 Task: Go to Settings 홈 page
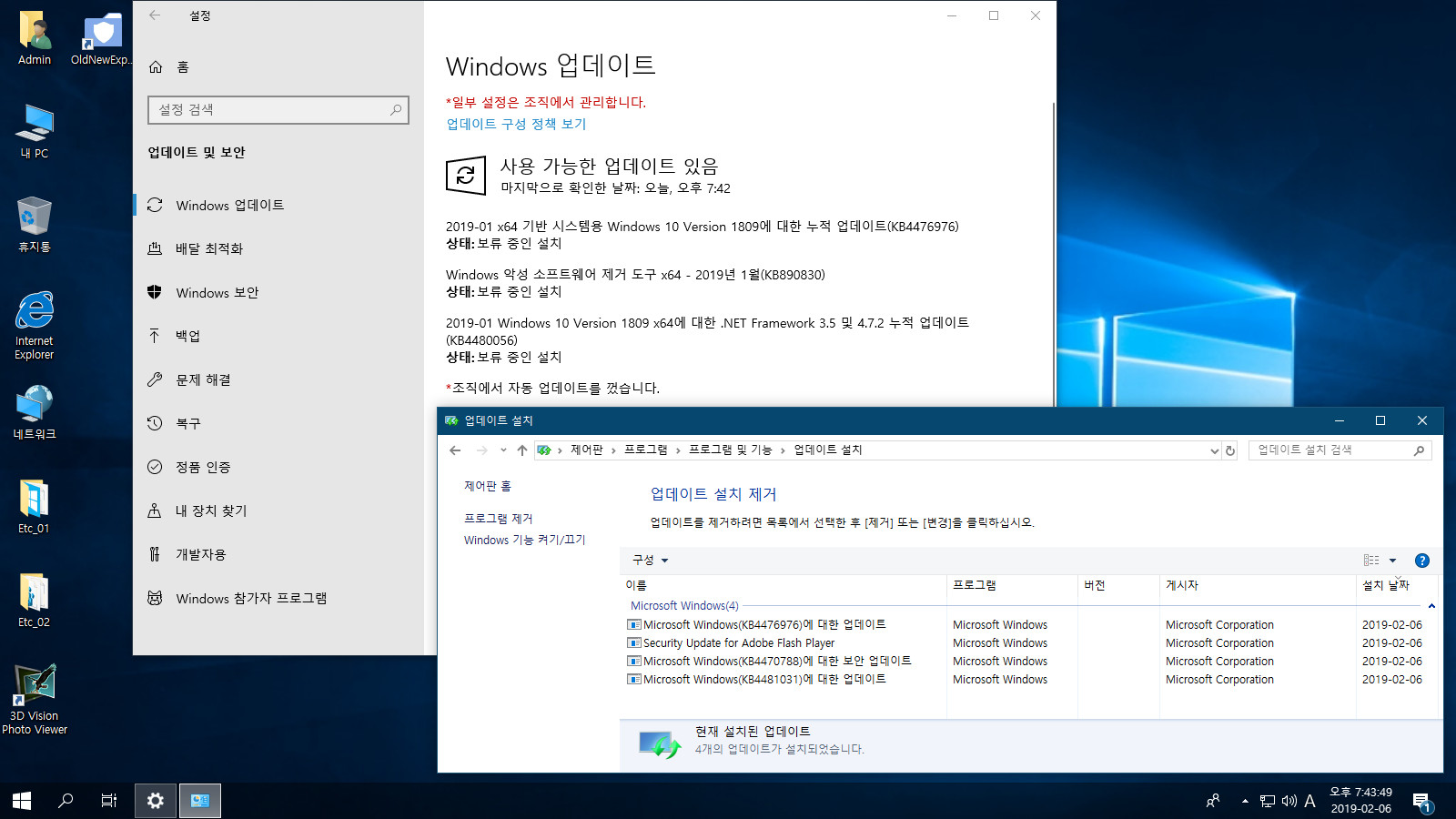pos(169,66)
